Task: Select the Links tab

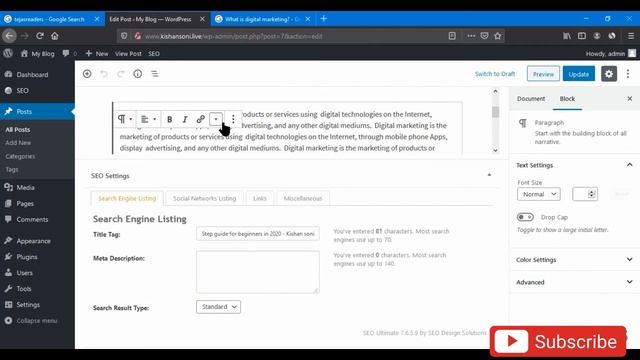Action: [x=260, y=198]
